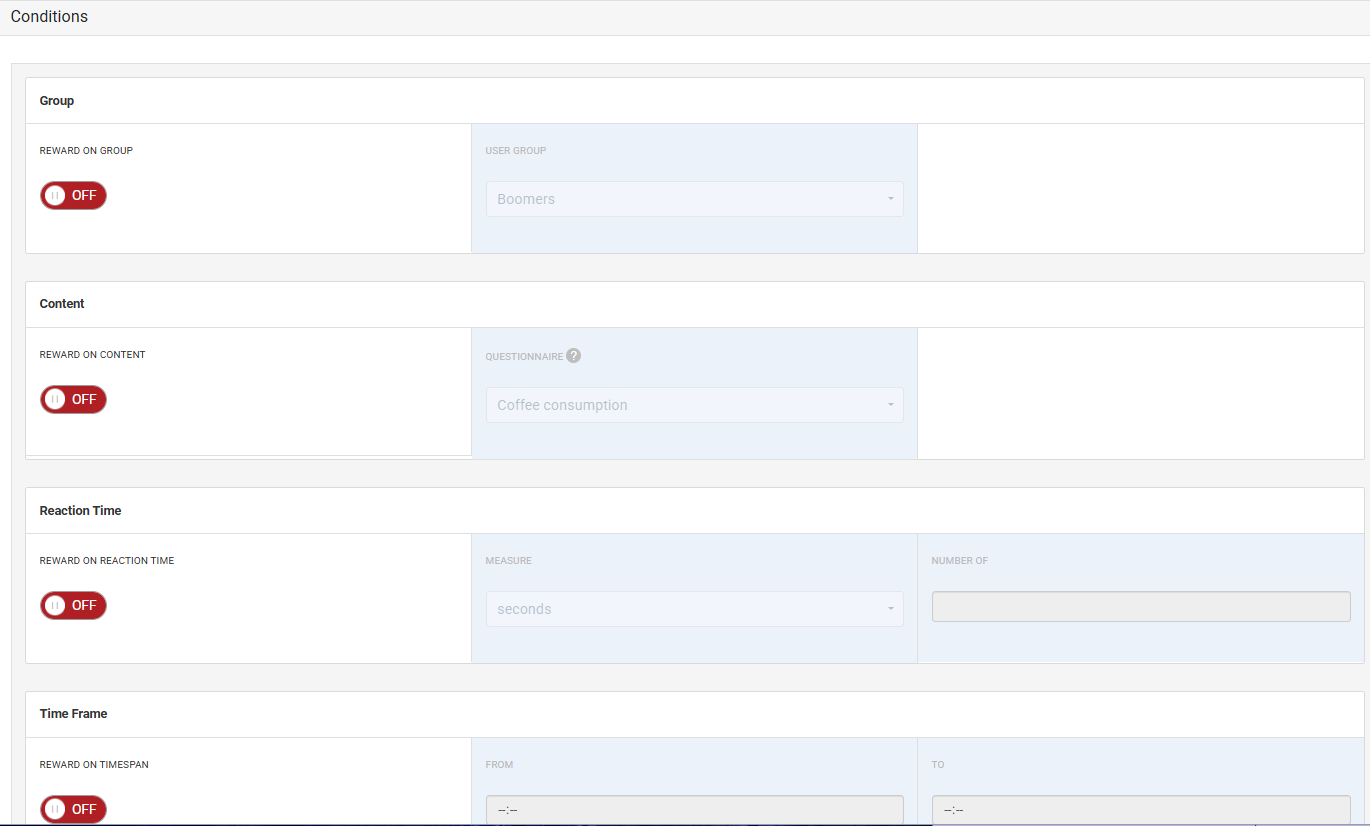Click the Group panel heading
This screenshot has width=1370, height=826.
57,101
